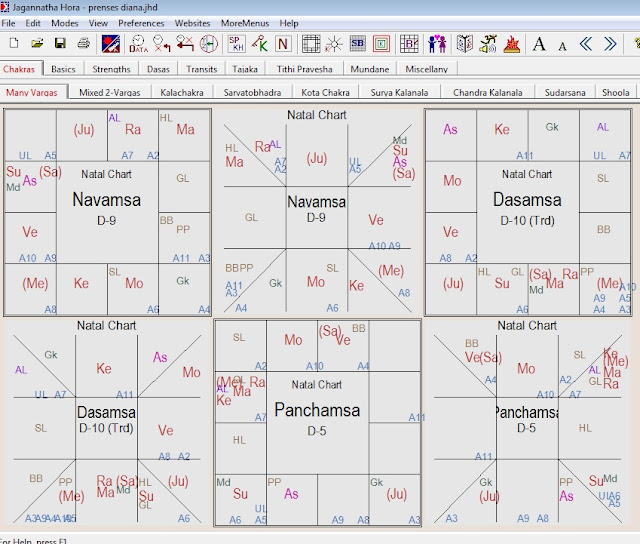This screenshot has height=544, width=640.
Task: Switch to the Kota Chakra sub-tab
Action: (325, 93)
